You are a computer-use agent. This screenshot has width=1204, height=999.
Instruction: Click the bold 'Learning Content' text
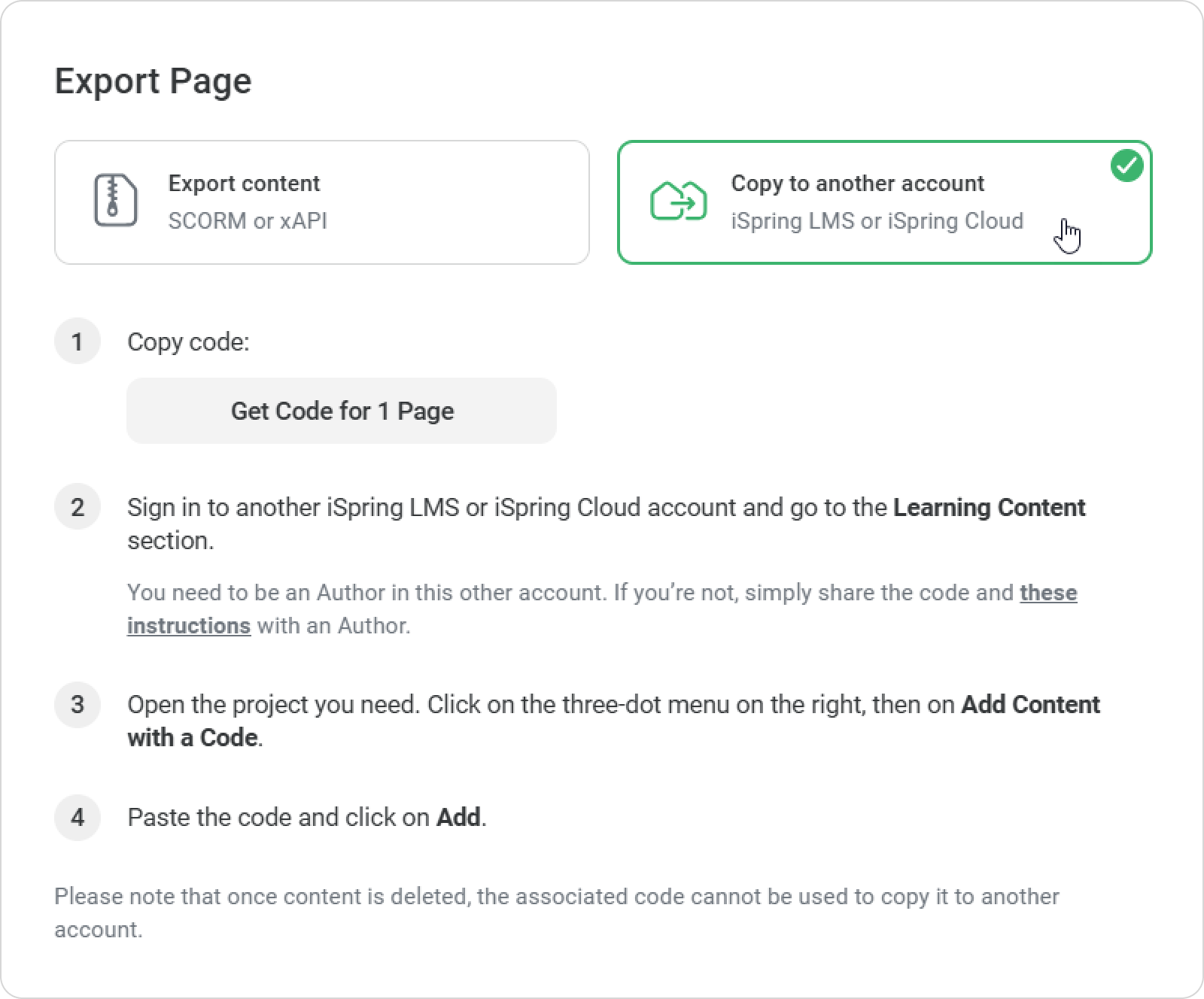click(x=989, y=508)
